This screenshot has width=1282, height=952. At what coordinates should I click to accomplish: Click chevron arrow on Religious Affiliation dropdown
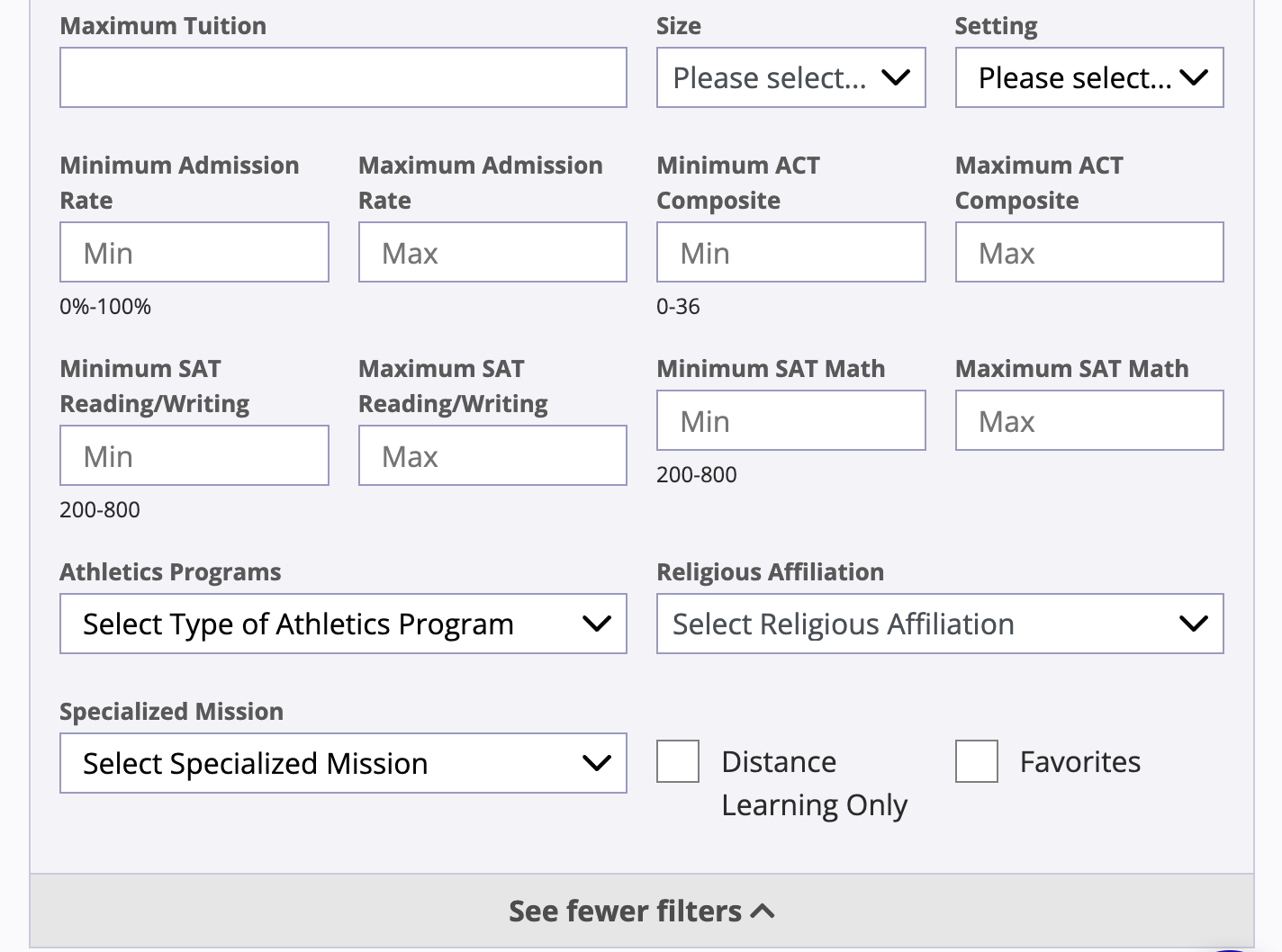pos(1194,624)
